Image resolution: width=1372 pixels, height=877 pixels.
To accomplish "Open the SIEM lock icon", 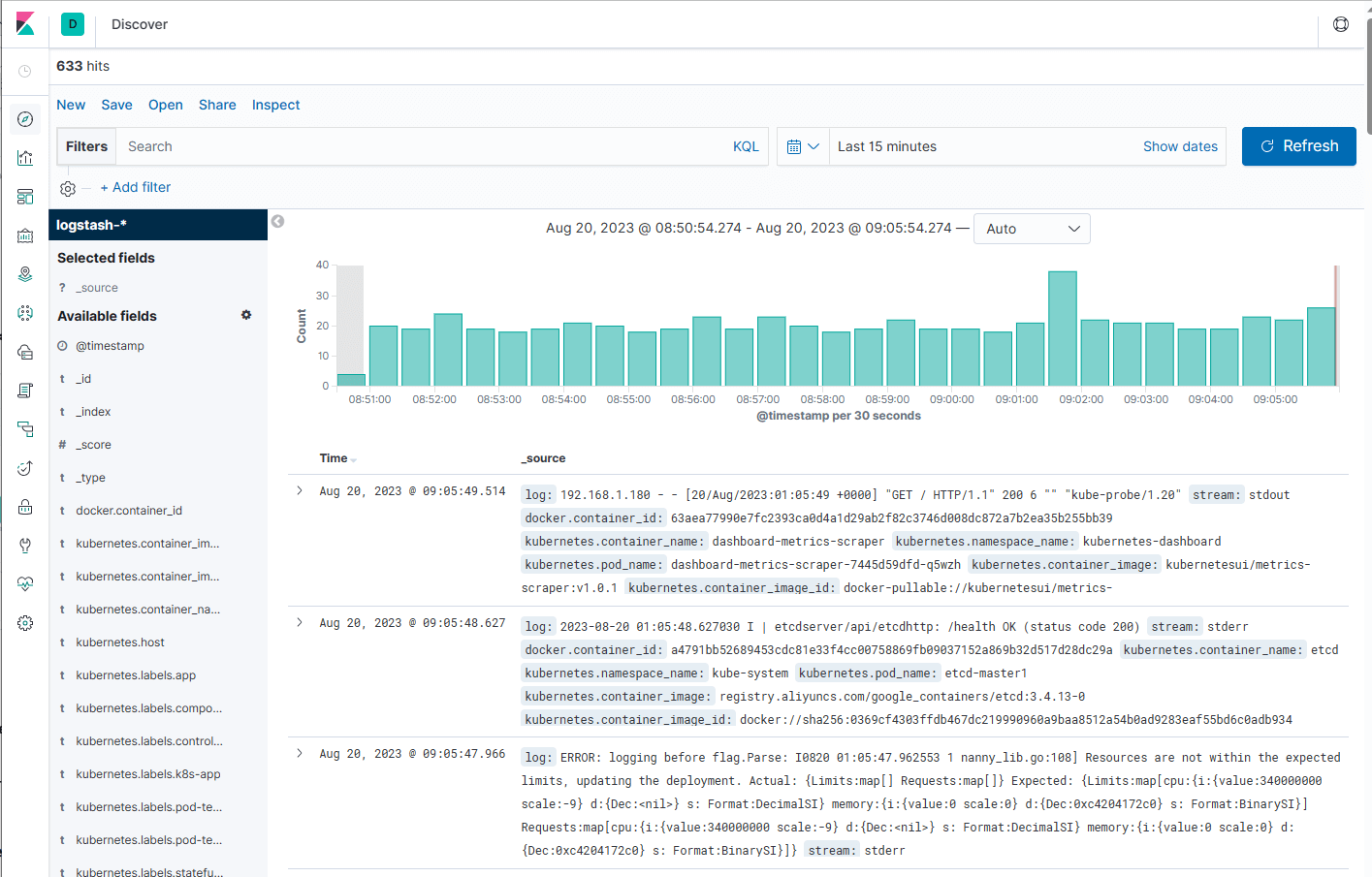I will pos(25,507).
